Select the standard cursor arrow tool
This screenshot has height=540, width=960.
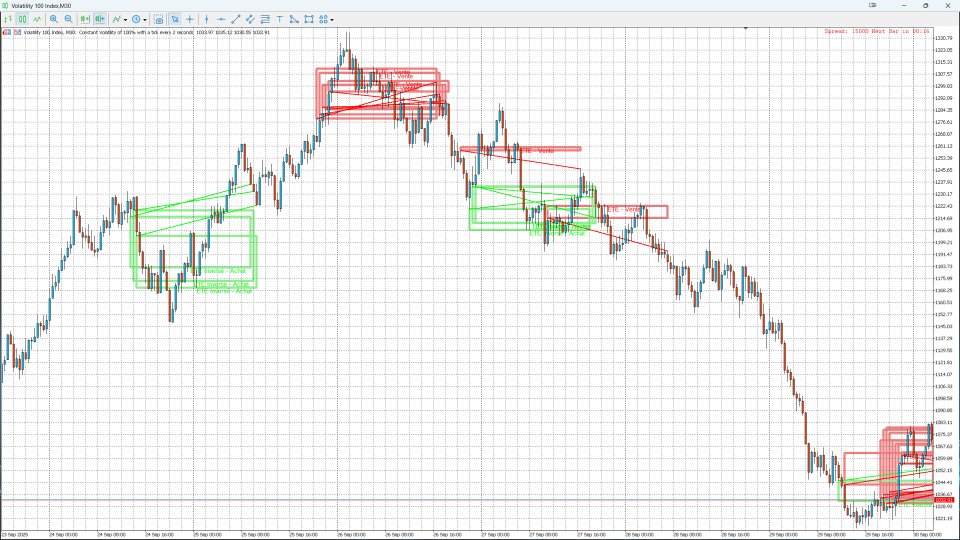point(175,19)
